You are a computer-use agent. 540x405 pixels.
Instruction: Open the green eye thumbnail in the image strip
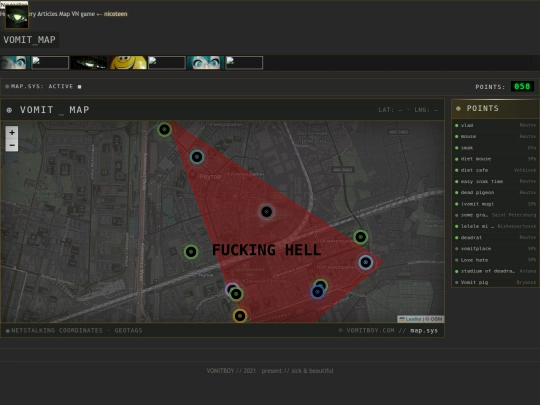tap(89, 63)
